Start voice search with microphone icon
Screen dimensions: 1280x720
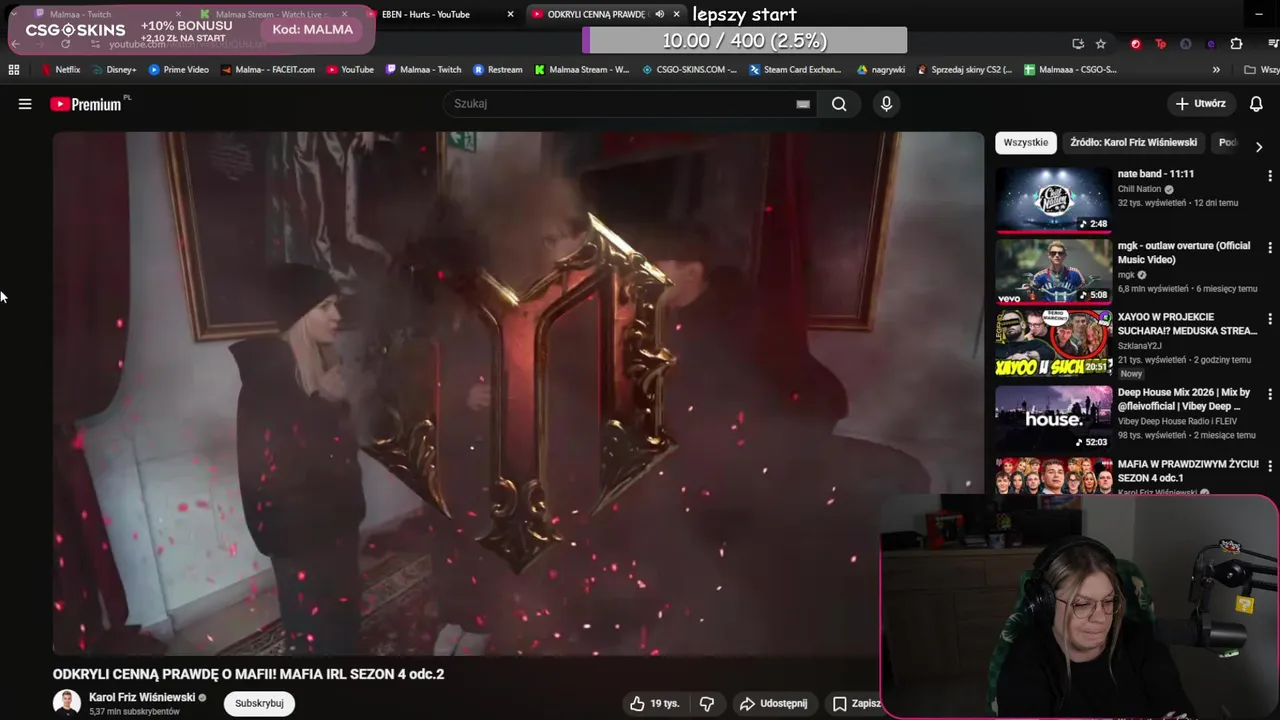pos(886,104)
